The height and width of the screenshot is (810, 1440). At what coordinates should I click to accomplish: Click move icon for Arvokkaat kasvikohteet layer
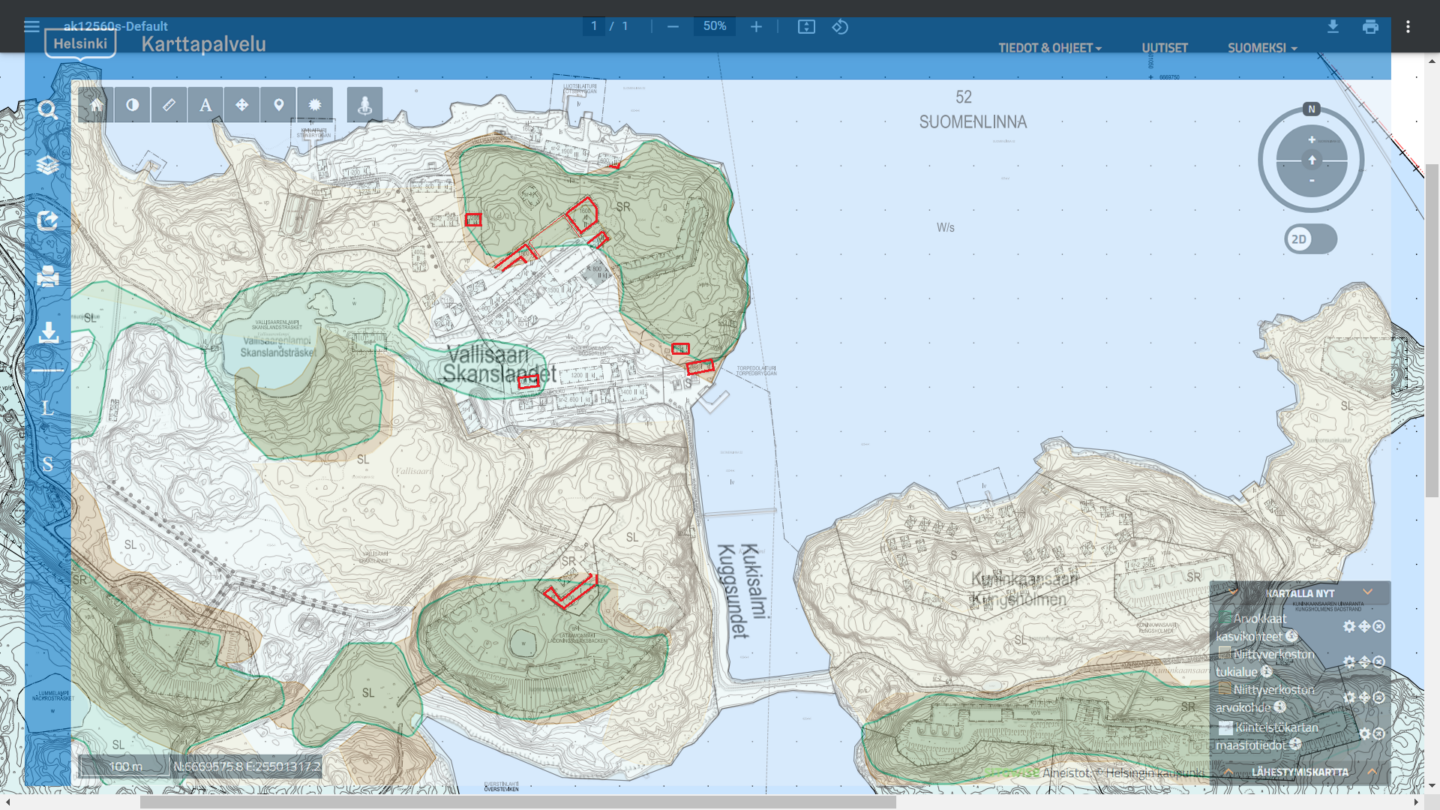tap(1364, 626)
